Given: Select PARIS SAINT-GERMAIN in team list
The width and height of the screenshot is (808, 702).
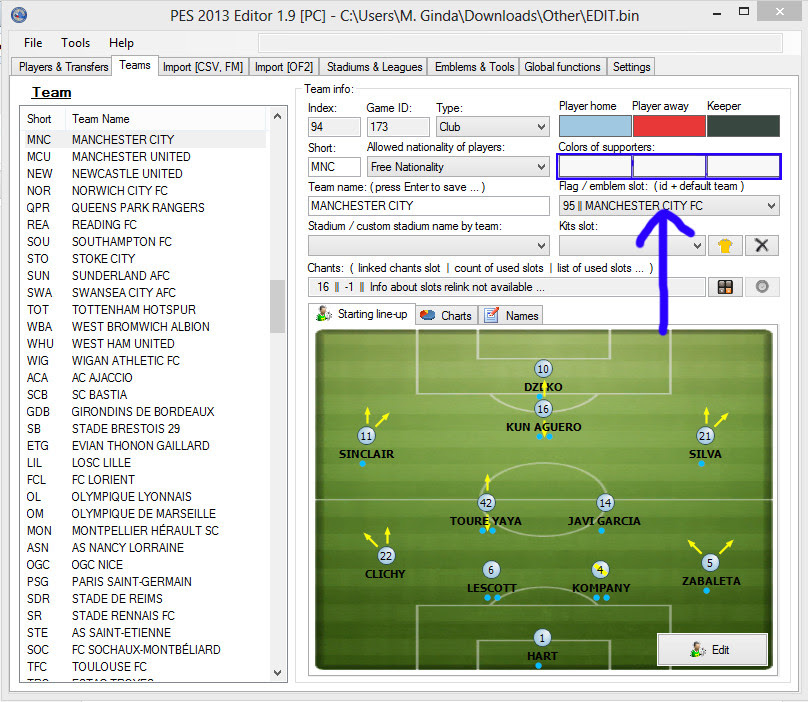Looking at the screenshot, I should click(146, 582).
